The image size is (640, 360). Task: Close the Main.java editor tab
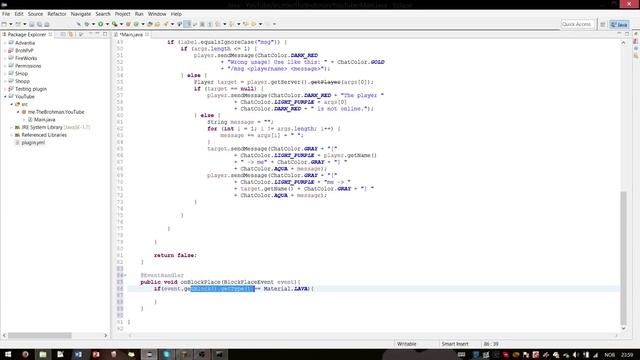coord(147,35)
